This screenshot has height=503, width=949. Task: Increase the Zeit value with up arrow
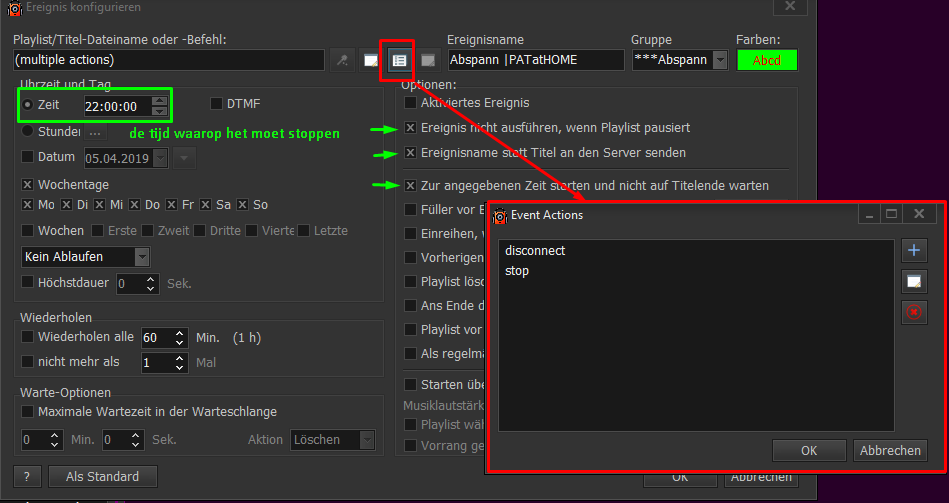click(159, 101)
